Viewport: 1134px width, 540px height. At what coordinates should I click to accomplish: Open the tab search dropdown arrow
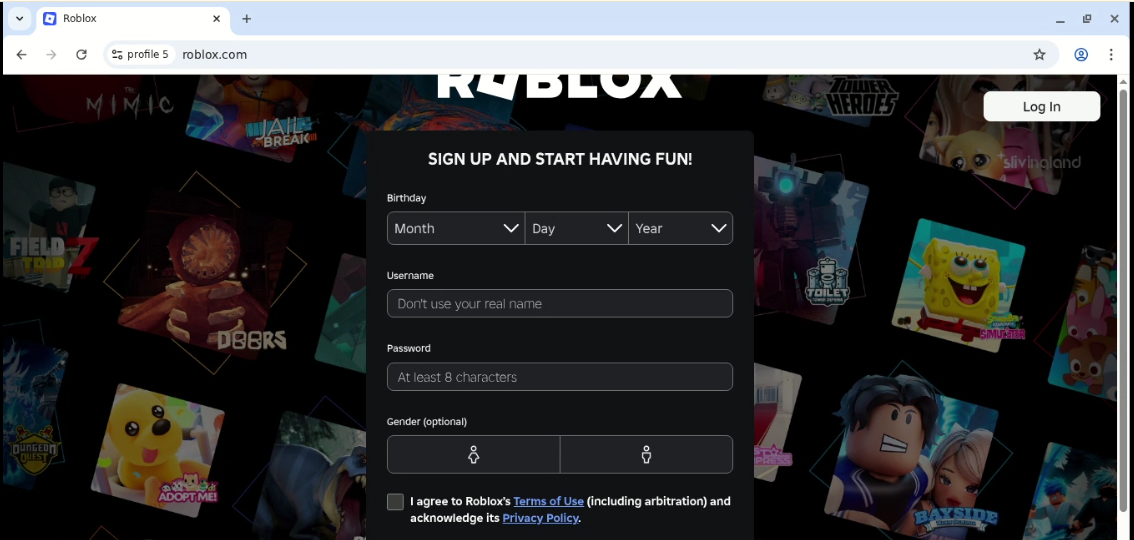coord(19,19)
